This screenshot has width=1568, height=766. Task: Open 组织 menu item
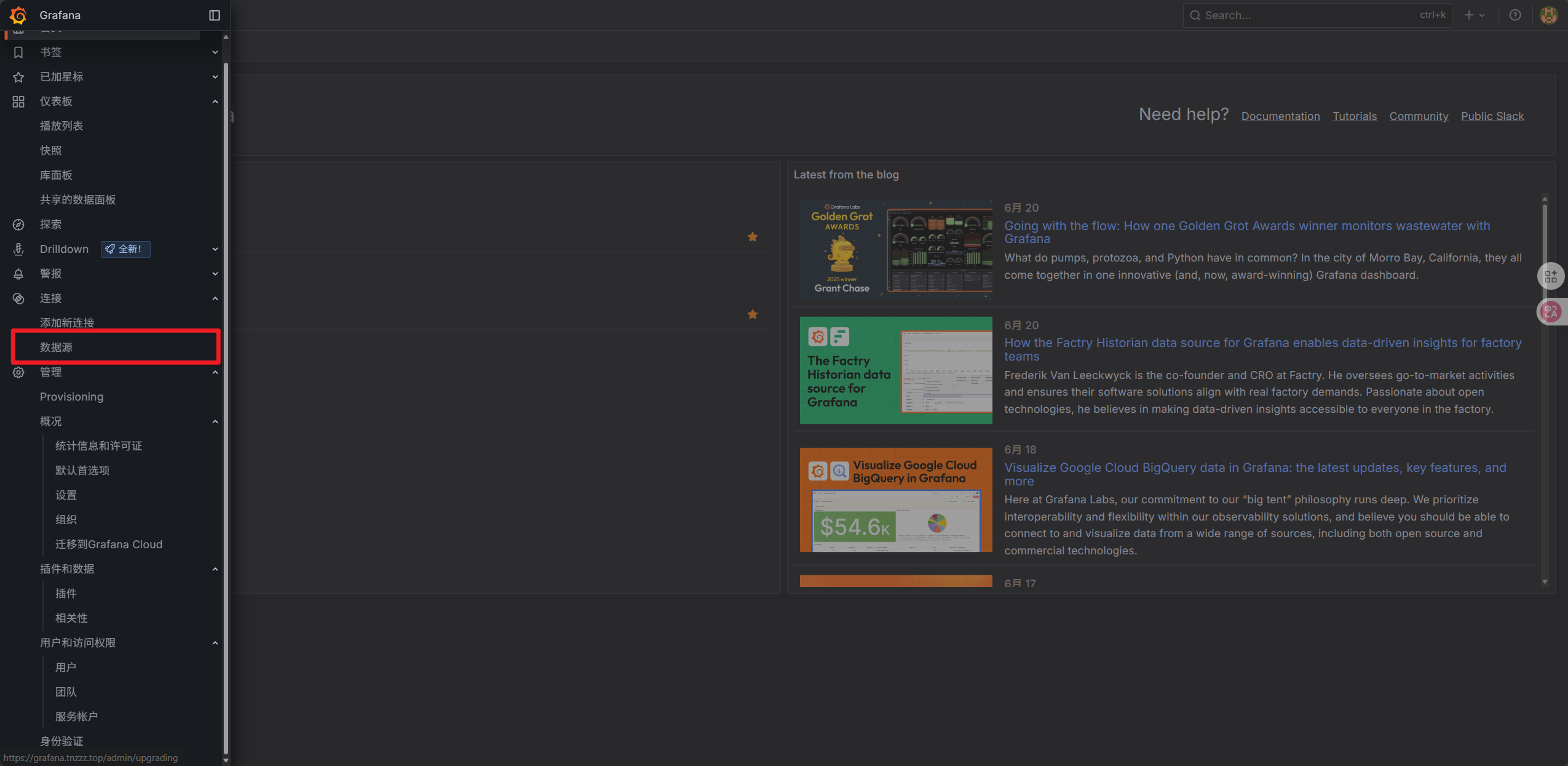click(x=66, y=520)
